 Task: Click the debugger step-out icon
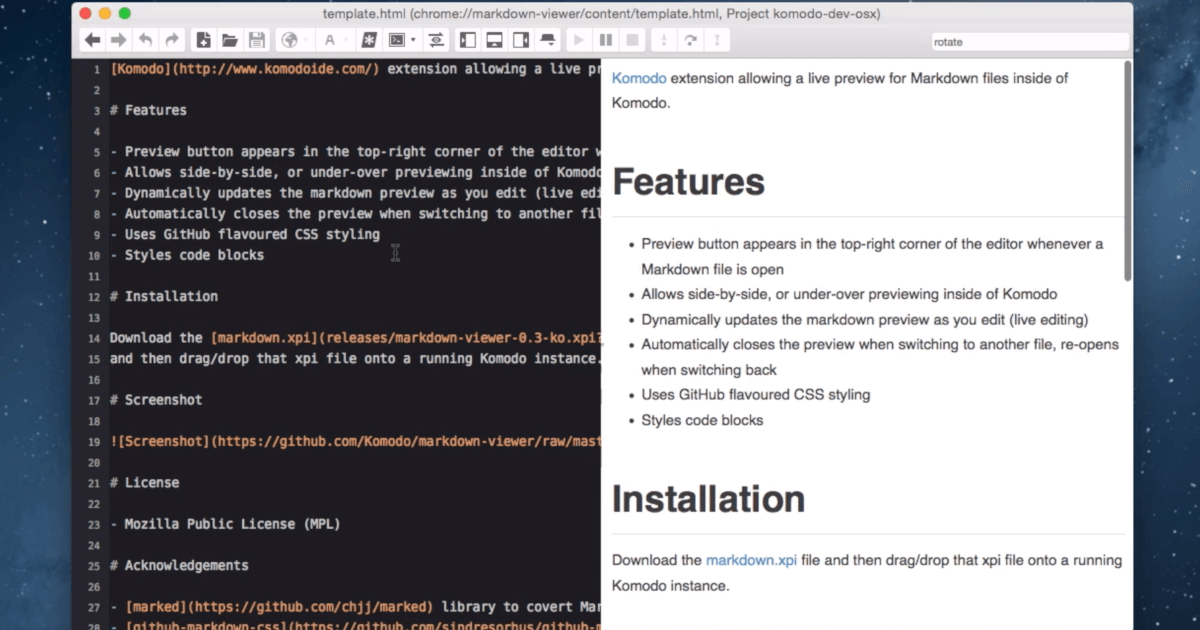(717, 40)
